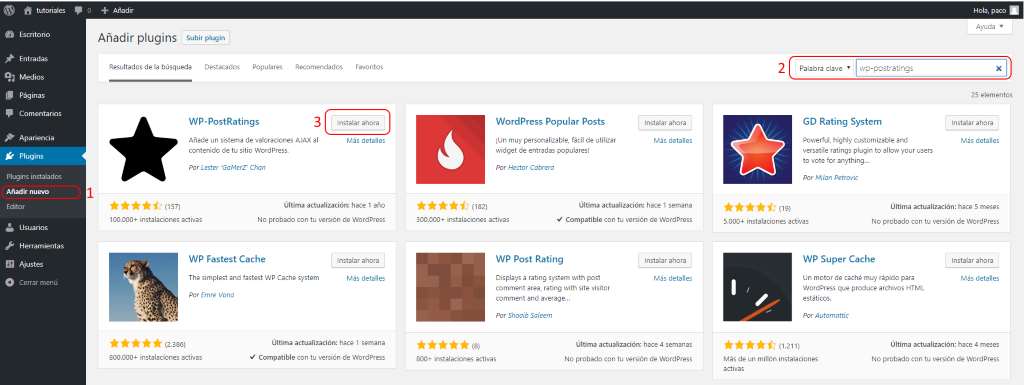This screenshot has width=1024, height=385.
Task: Install WP-PostRatings with Instalar ahora
Action: [358, 123]
